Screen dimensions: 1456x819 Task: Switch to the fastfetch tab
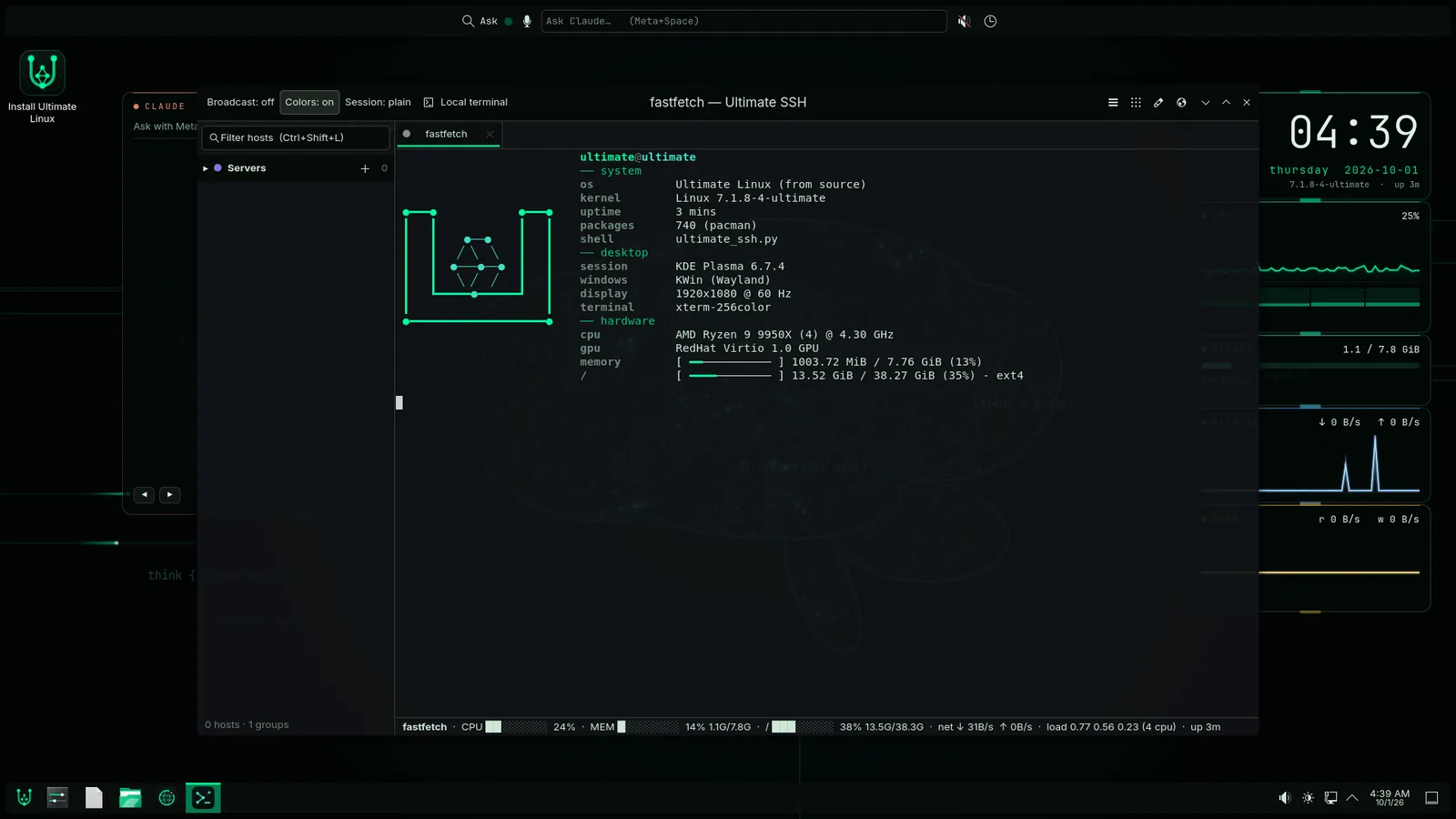[446, 134]
